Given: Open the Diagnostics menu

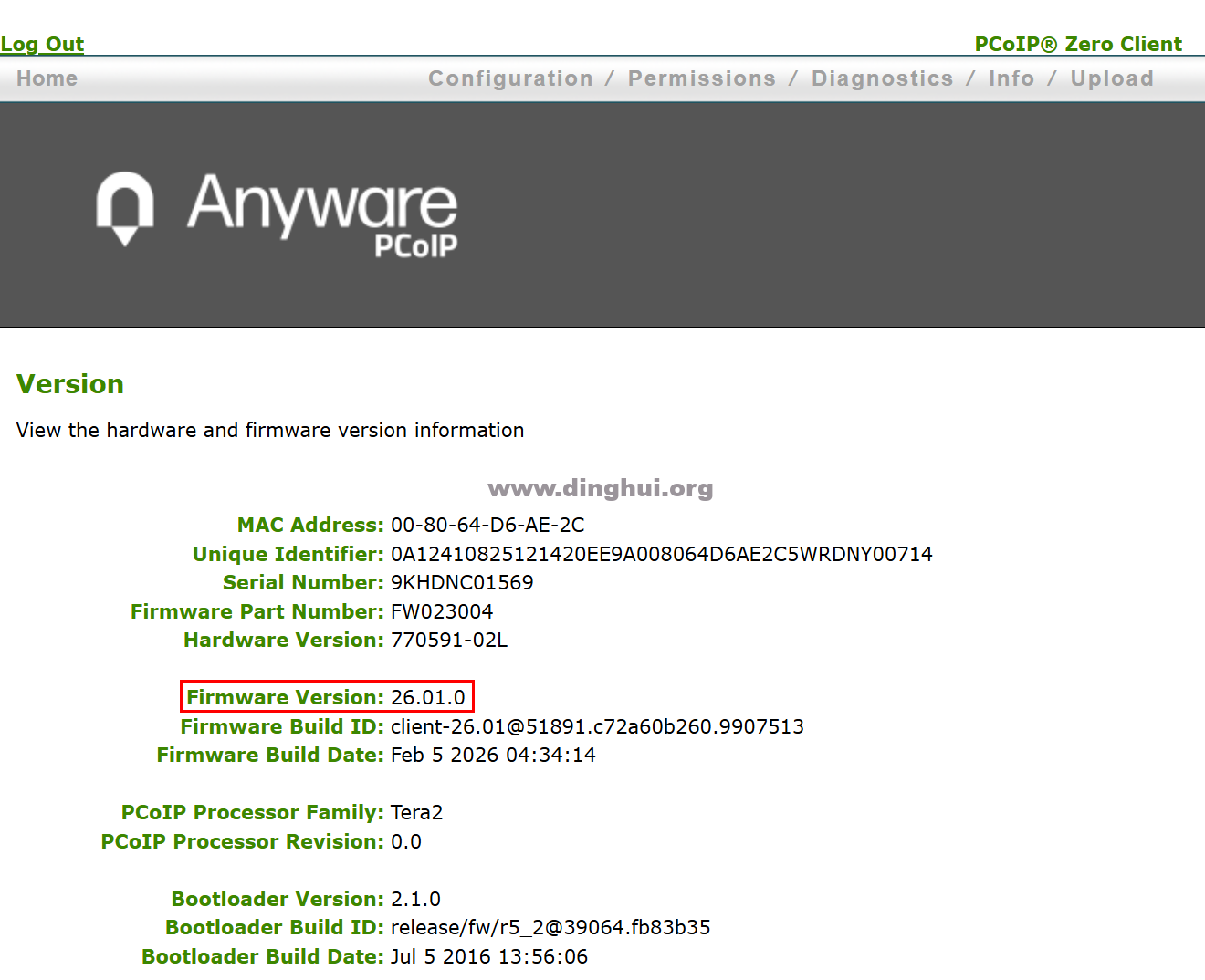Looking at the screenshot, I should pyautogui.click(x=882, y=78).
